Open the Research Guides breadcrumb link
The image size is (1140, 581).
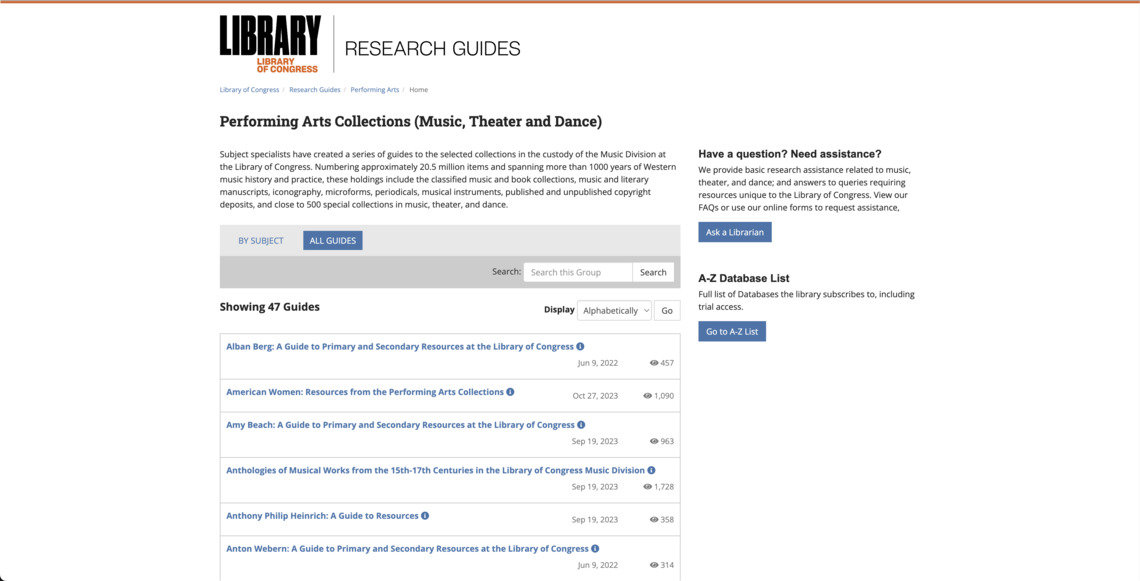[x=315, y=90]
